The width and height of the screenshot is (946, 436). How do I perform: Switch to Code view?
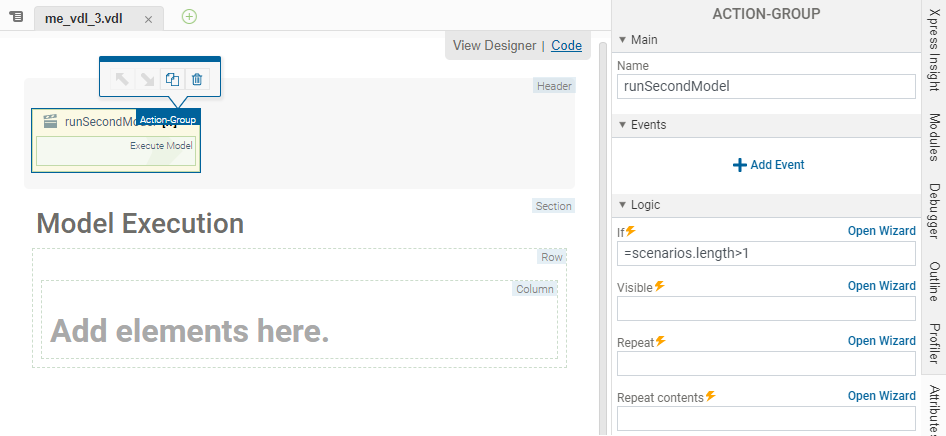tap(566, 45)
